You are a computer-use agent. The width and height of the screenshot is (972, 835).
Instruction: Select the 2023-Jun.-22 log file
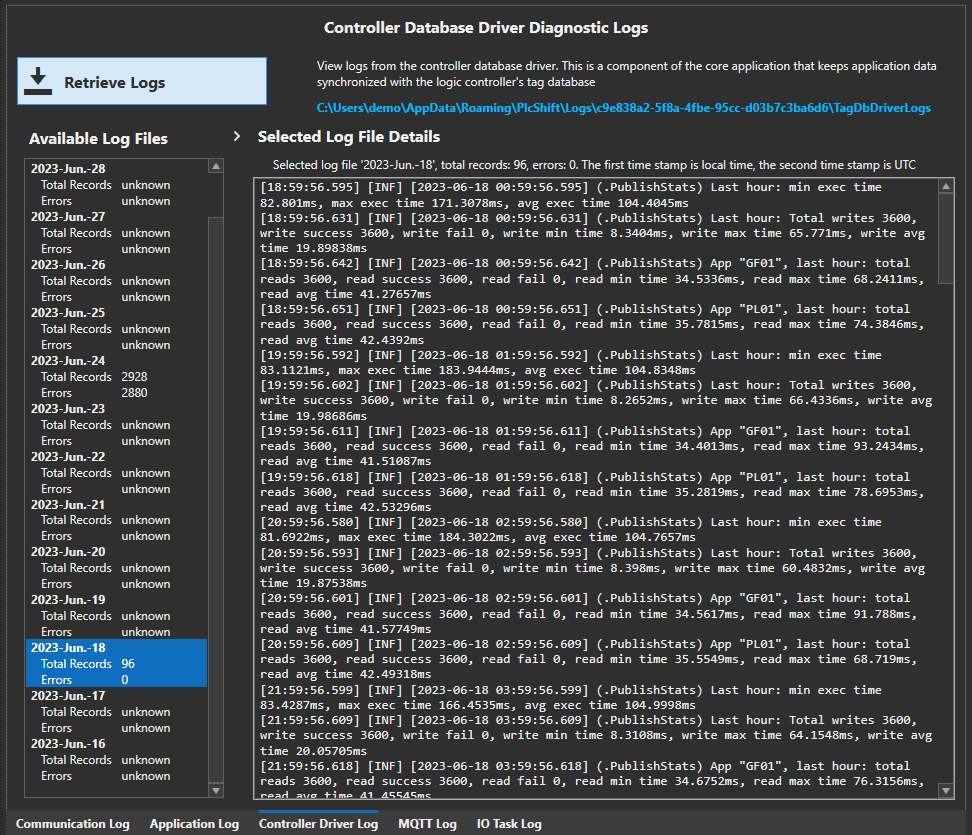click(117, 472)
